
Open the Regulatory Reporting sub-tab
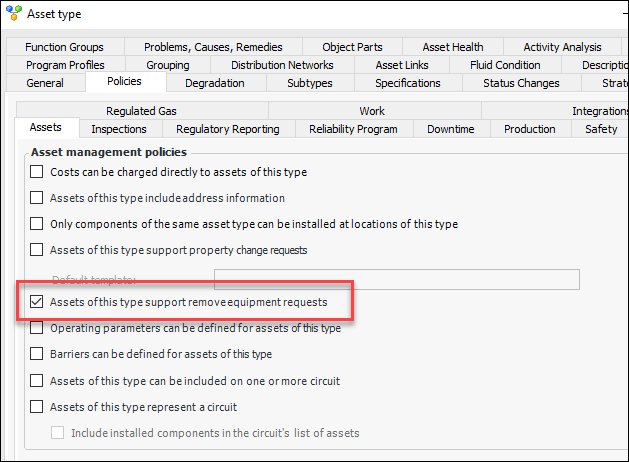(228, 129)
